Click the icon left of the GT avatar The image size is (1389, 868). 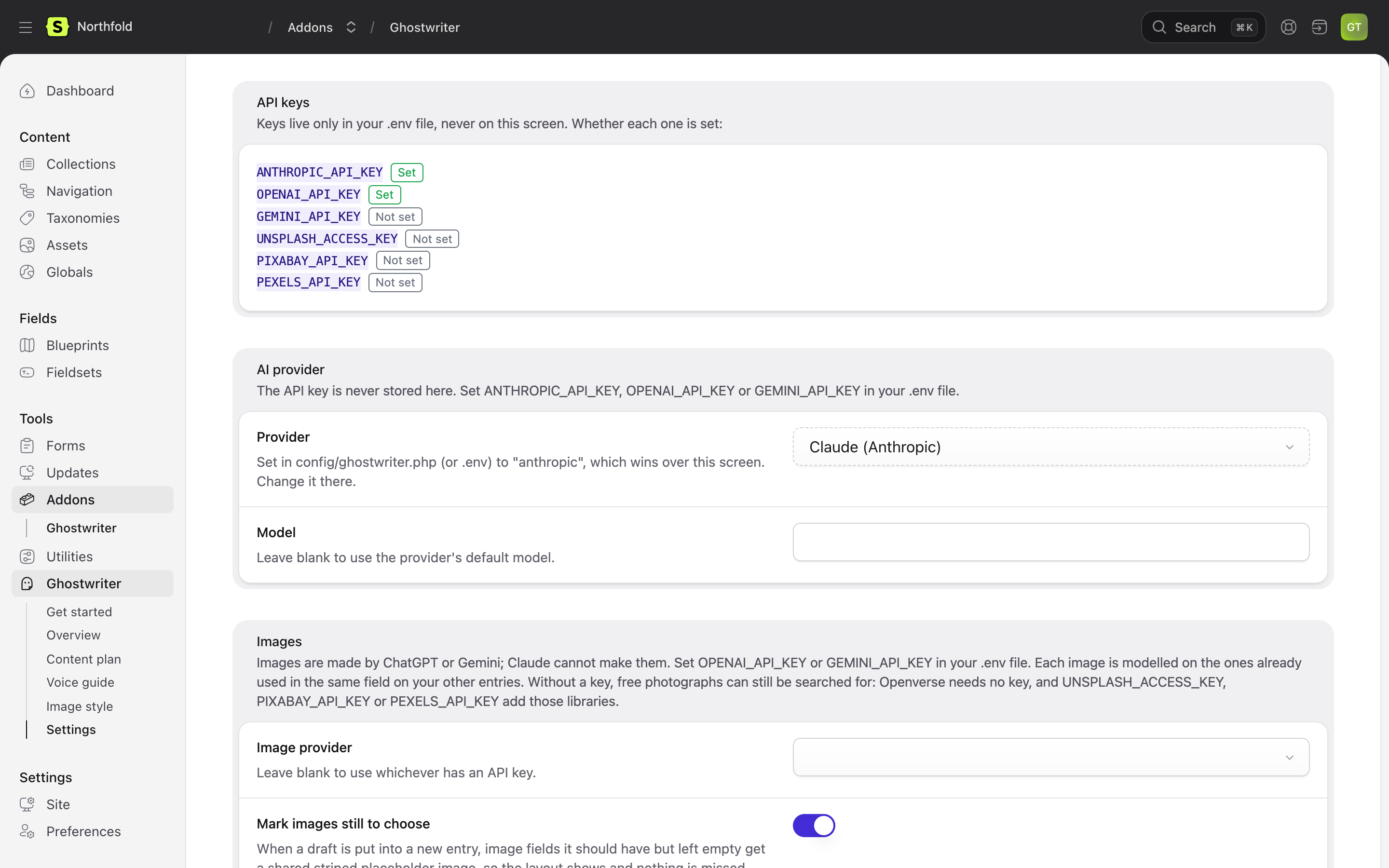click(x=1319, y=27)
